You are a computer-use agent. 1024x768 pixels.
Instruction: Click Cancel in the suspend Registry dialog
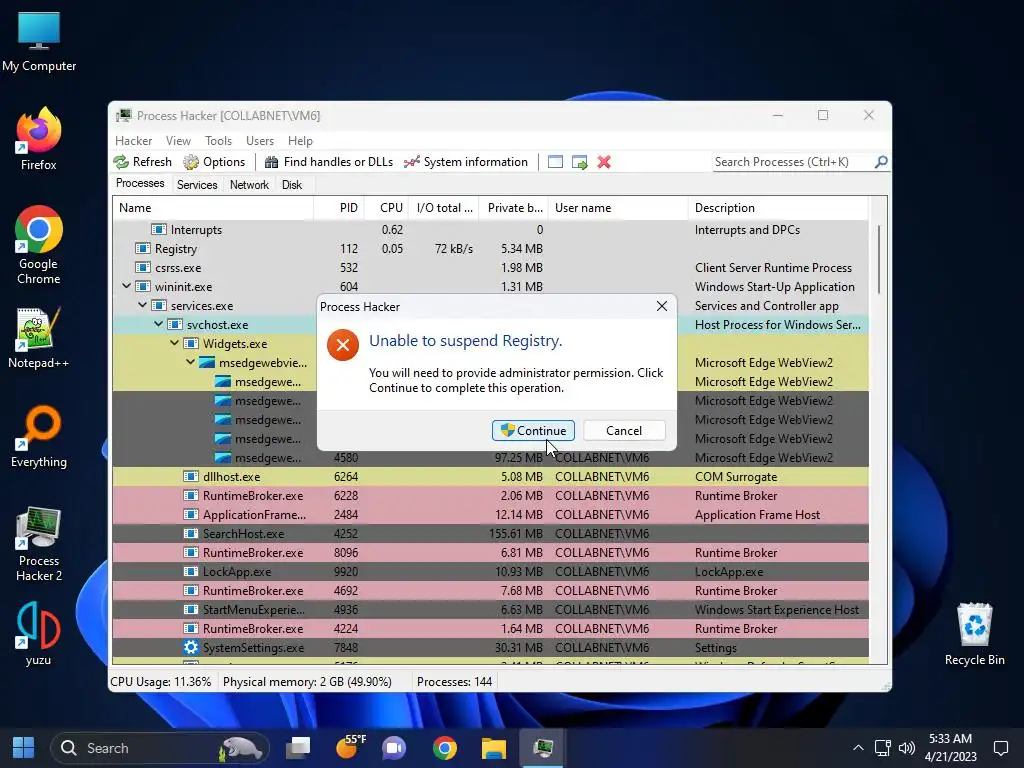pyautogui.click(x=624, y=430)
